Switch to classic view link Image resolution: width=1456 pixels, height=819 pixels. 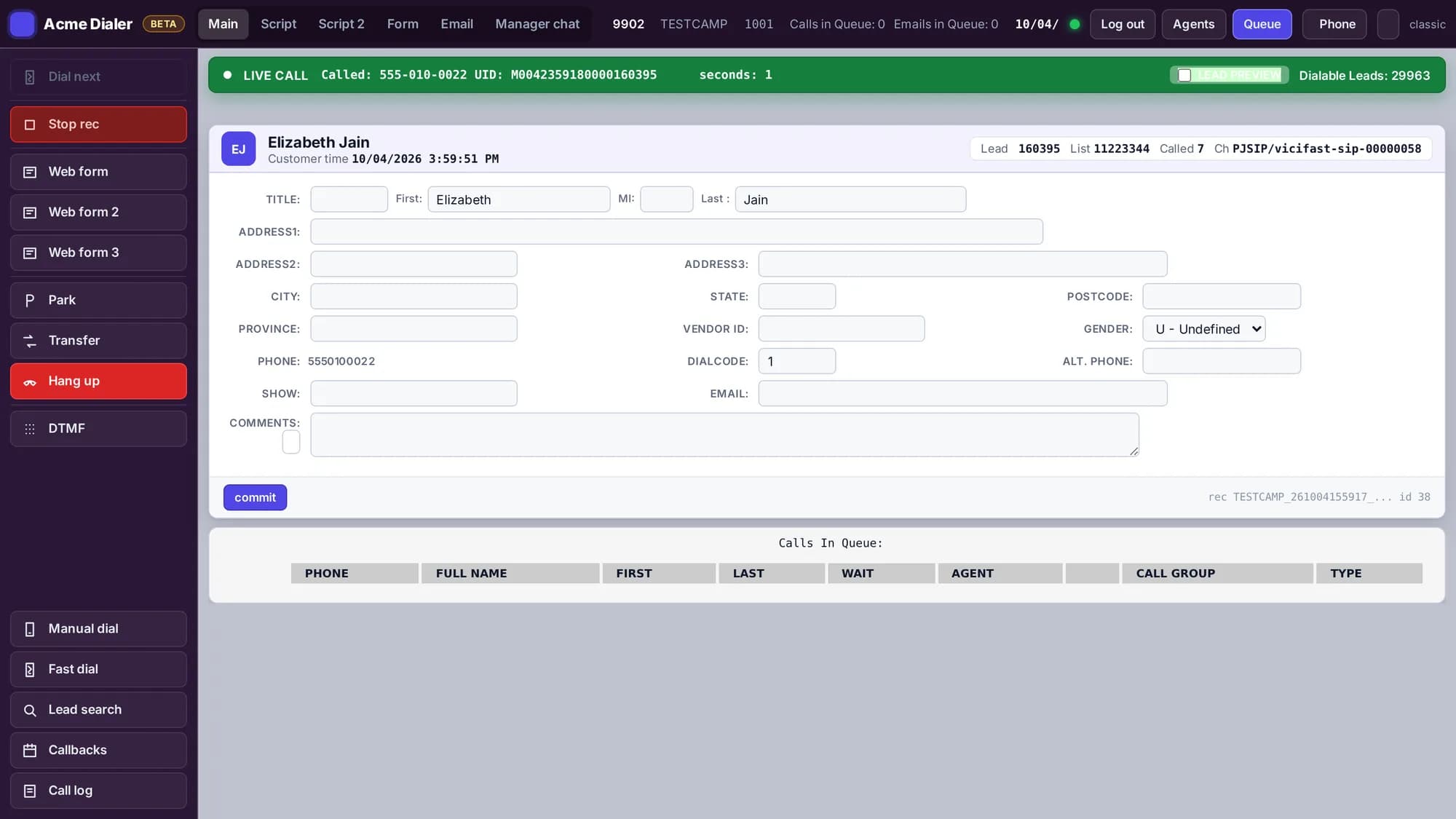1427,25
